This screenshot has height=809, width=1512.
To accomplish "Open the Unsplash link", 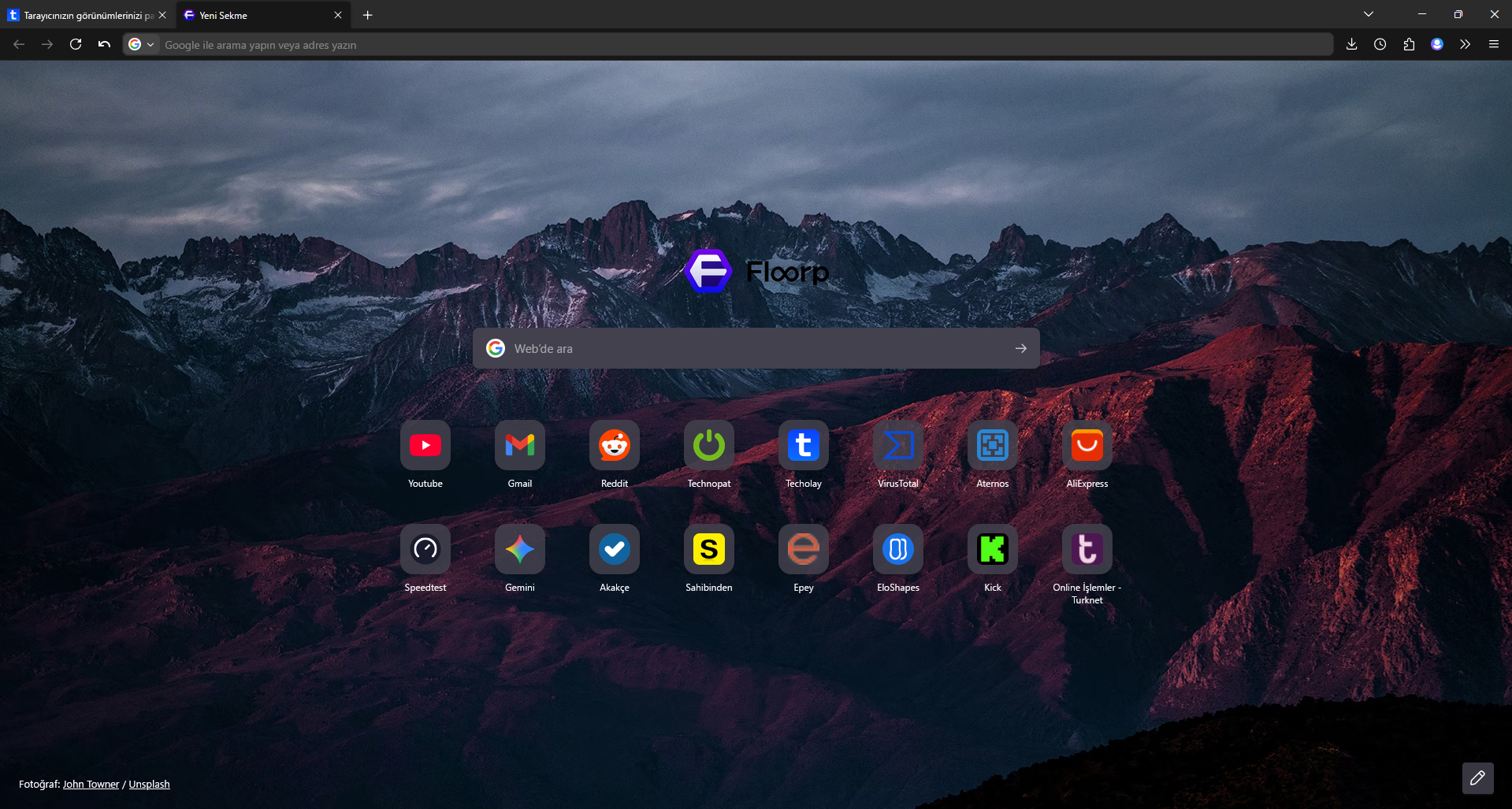I will point(149,784).
